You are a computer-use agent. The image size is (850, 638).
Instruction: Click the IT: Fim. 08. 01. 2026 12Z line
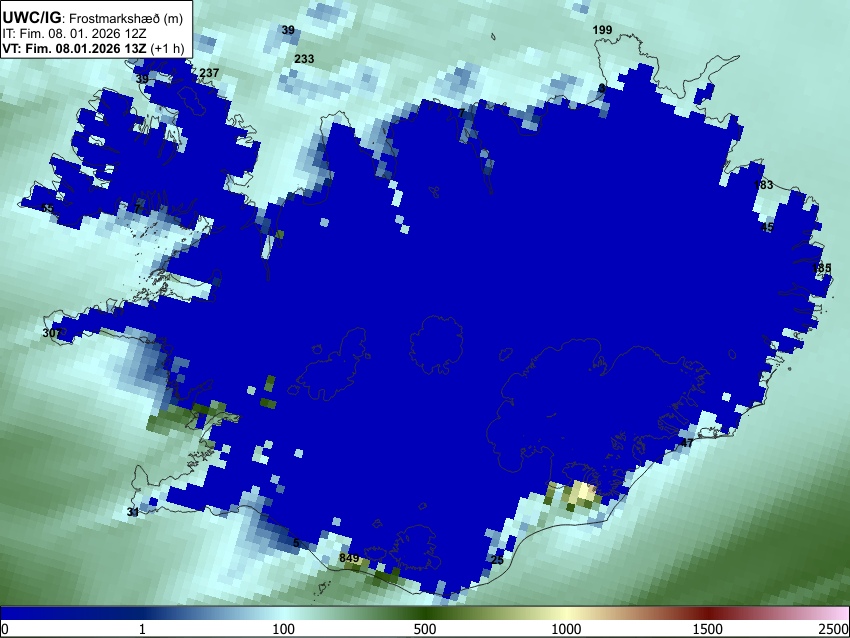(x=74, y=34)
